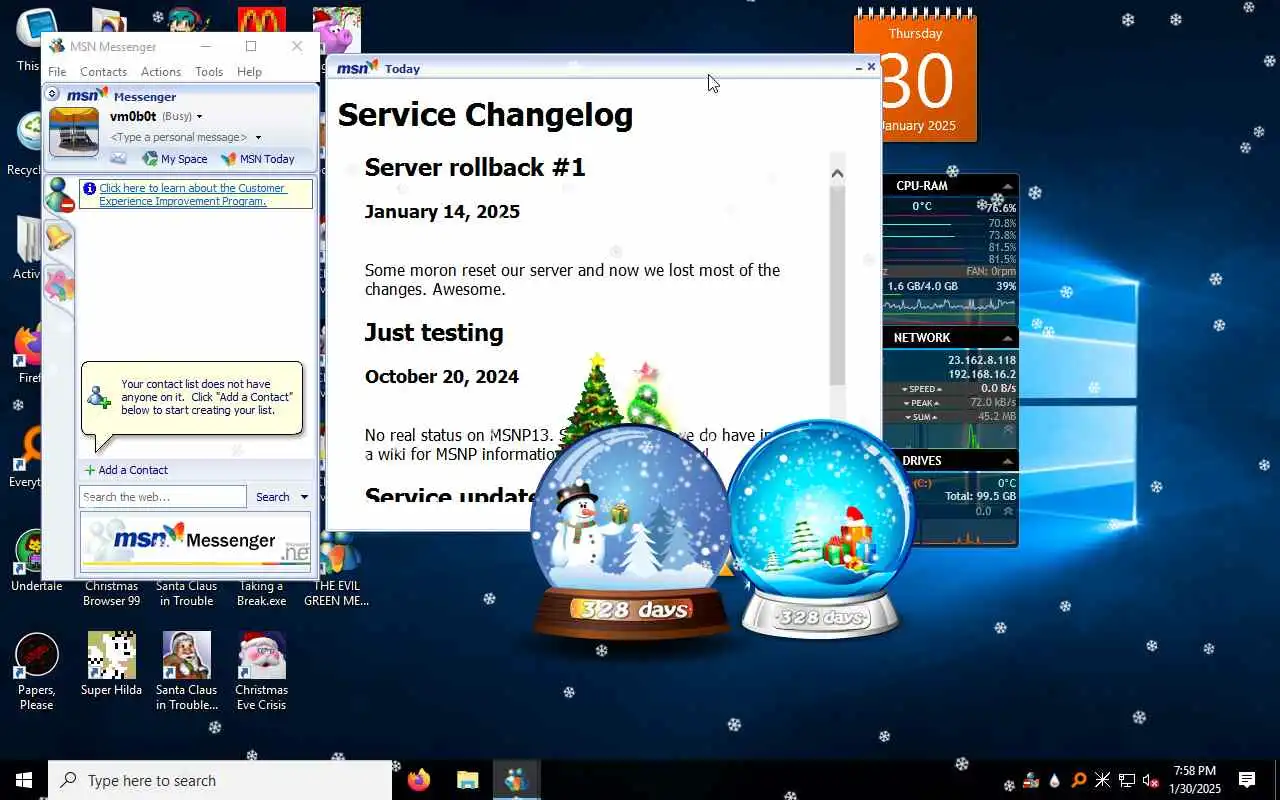Open My Space in MSN Messenger

click(175, 159)
